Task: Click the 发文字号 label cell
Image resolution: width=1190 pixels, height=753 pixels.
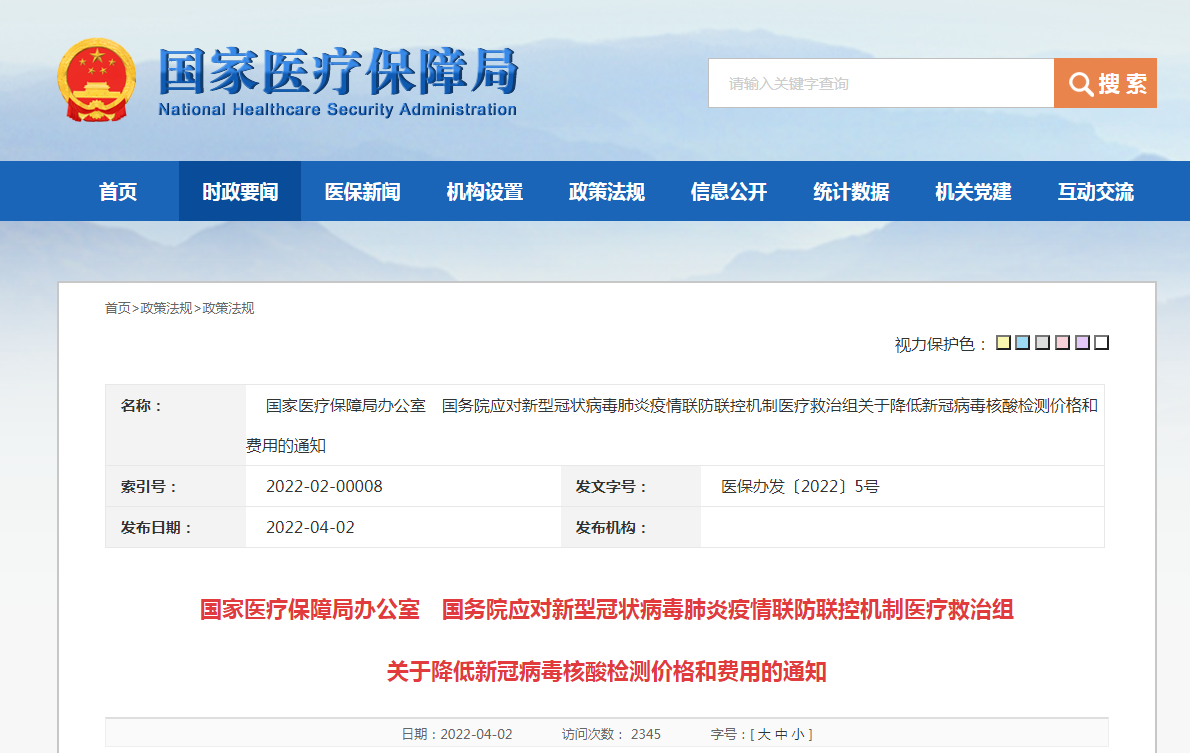Action: 631,487
